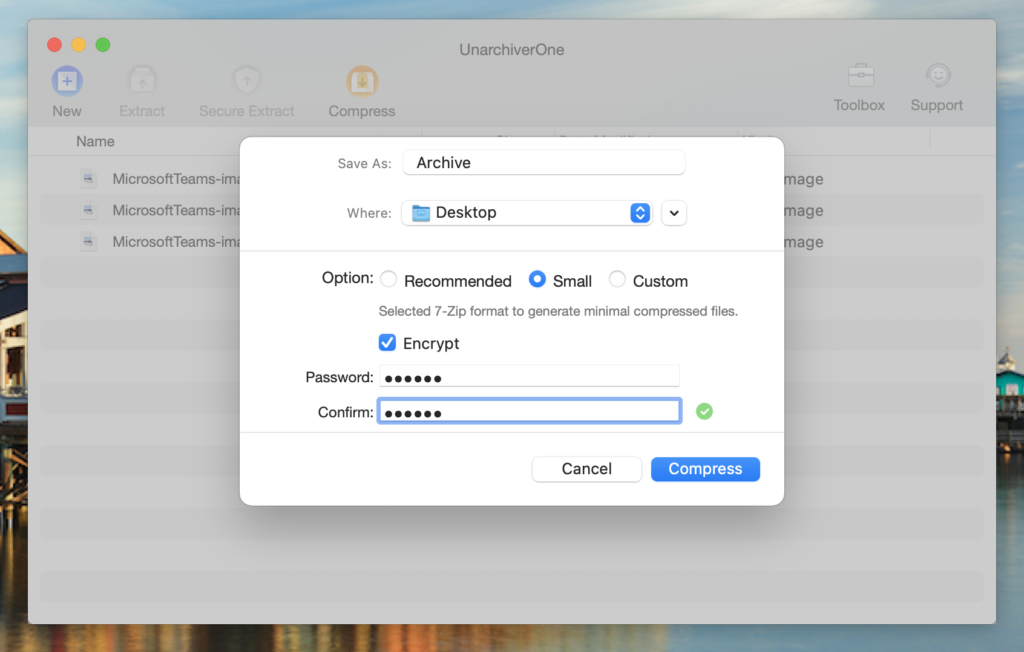Click the Save As filename field
The image size is (1024, 652).
click(544, 163)
